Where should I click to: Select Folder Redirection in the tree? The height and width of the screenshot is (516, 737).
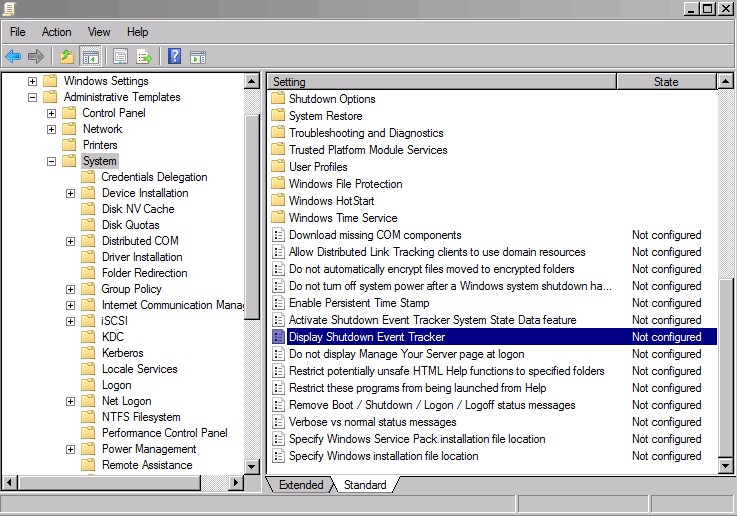145,273
